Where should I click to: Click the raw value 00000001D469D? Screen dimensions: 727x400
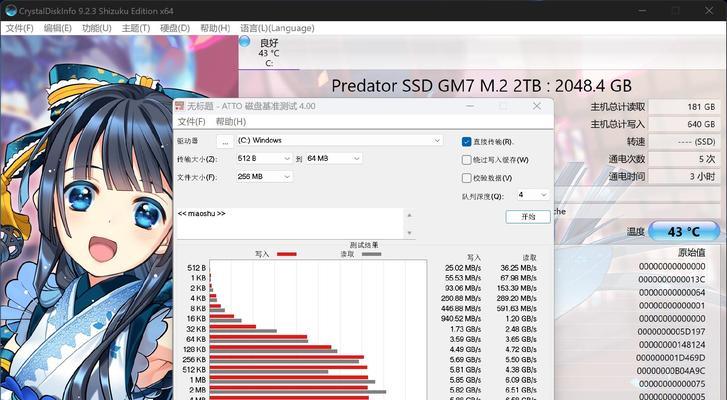point(670,358)
